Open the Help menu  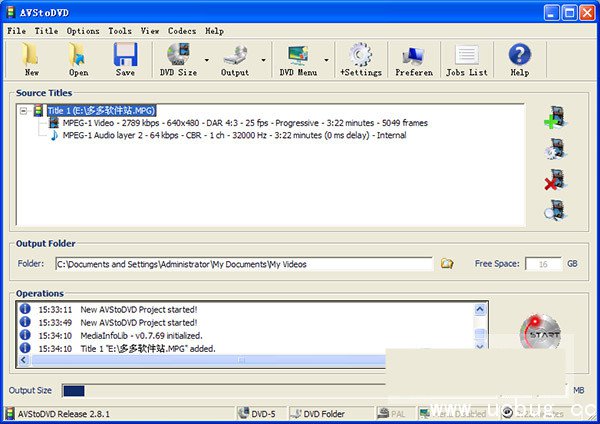point(214,31)
